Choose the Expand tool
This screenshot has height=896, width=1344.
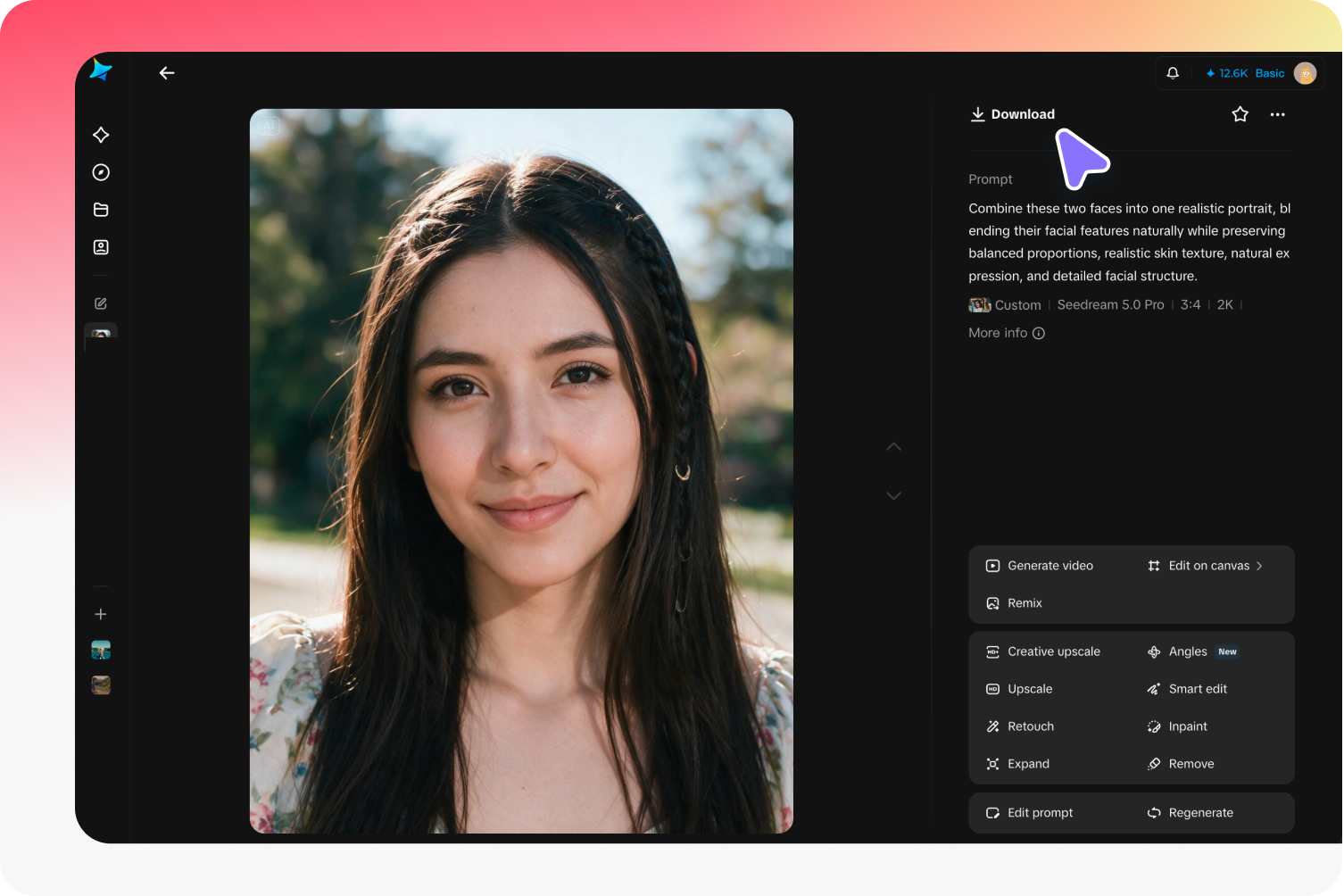point(1017,764)
